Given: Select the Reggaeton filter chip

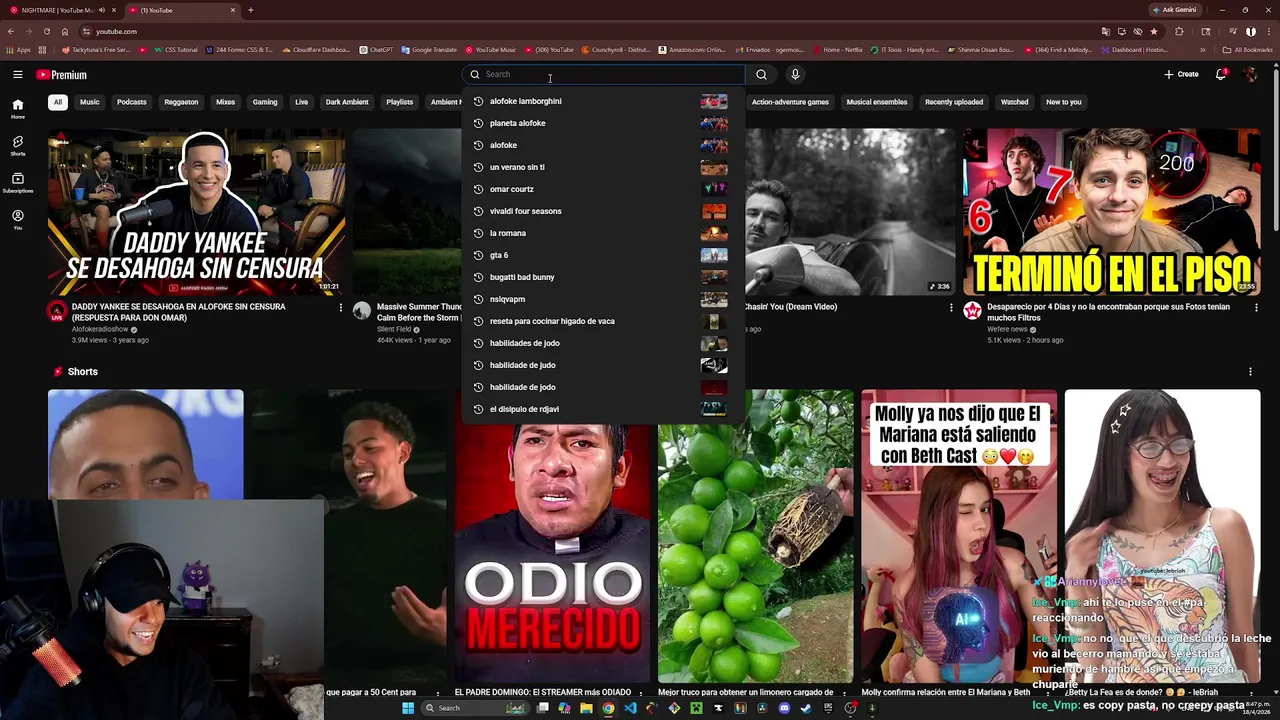Looking at the screenshot, I should click(181, 102).
